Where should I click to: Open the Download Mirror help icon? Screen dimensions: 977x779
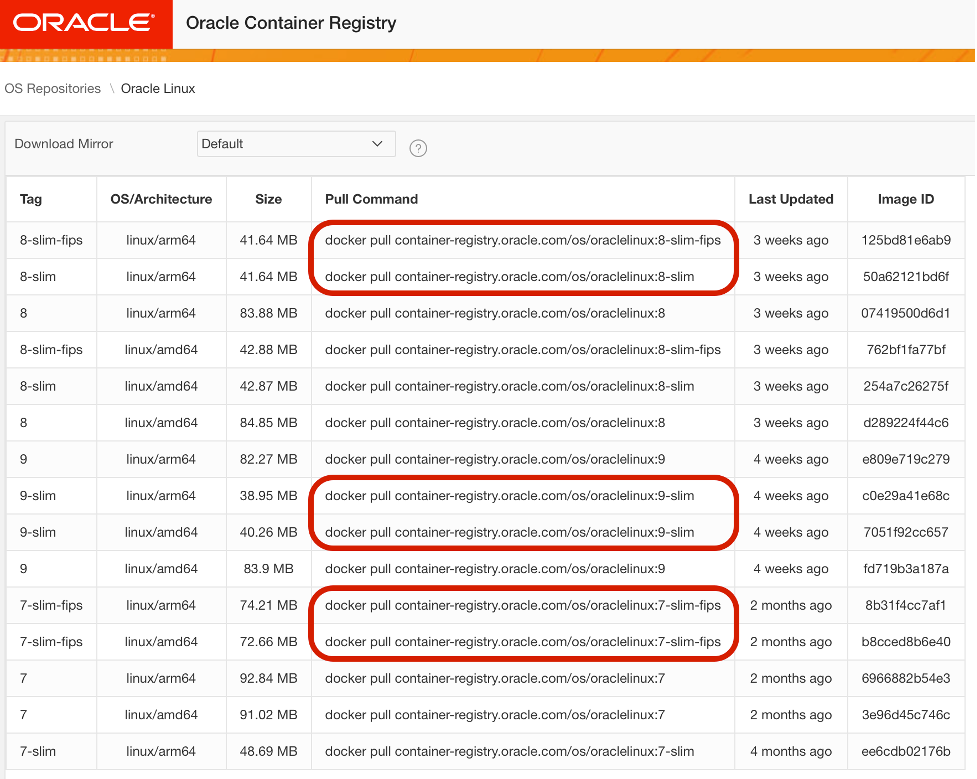(418, 148)
